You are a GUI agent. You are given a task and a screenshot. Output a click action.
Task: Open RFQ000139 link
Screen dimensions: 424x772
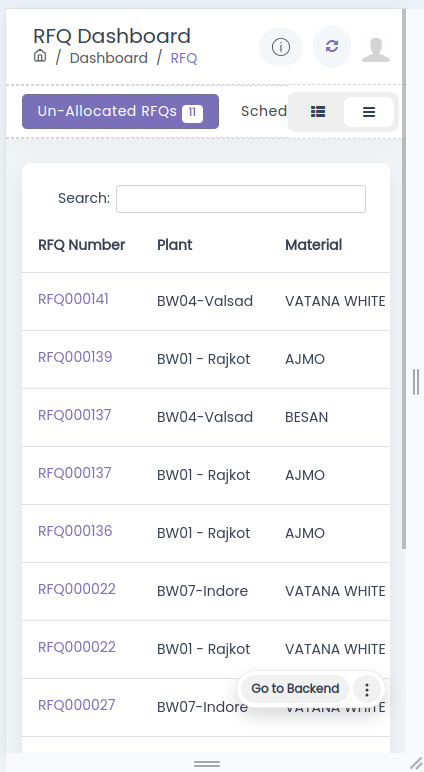pyautogui.click(x=75, y=357)
